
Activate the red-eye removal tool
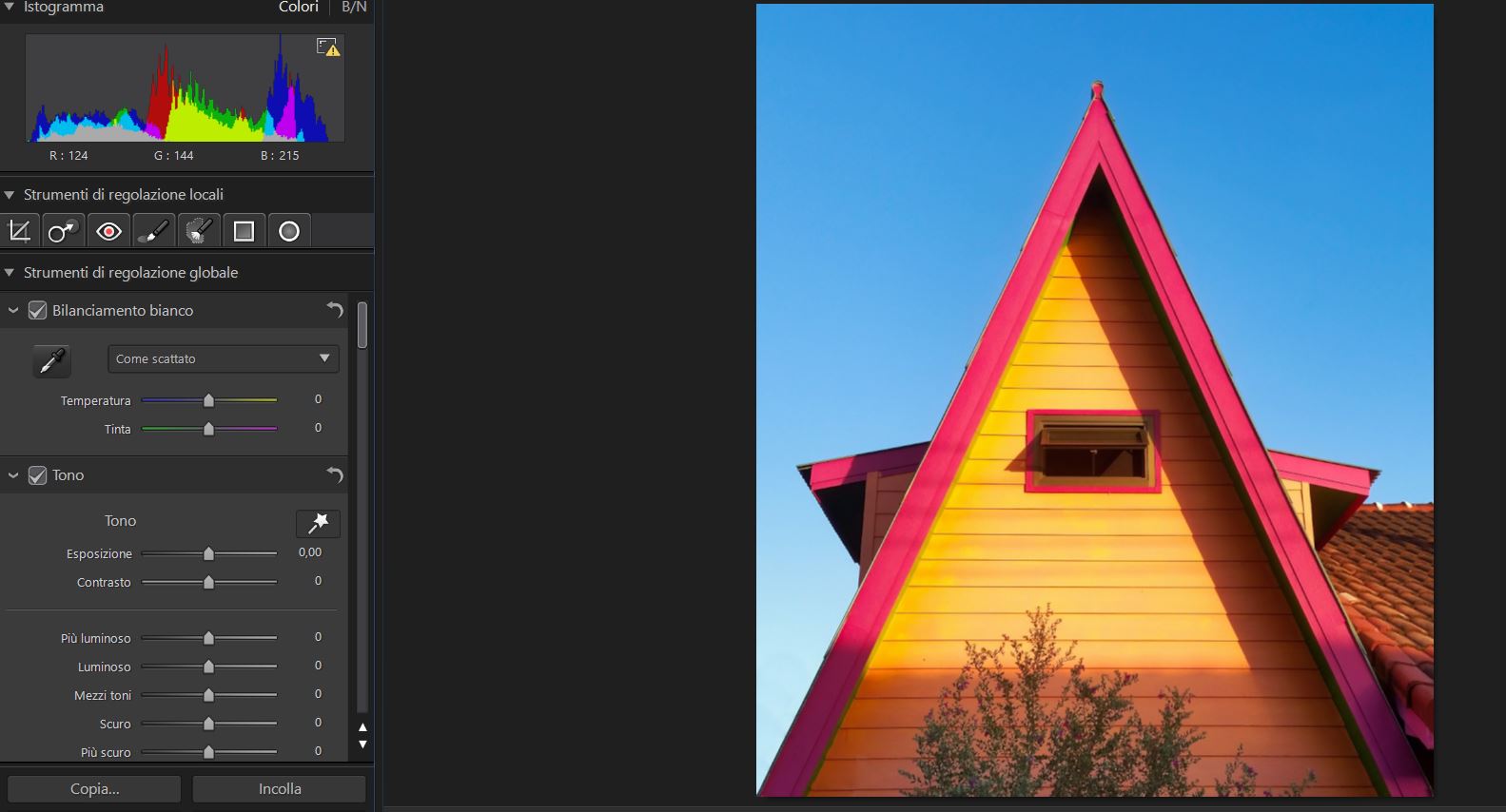point(108,231)
